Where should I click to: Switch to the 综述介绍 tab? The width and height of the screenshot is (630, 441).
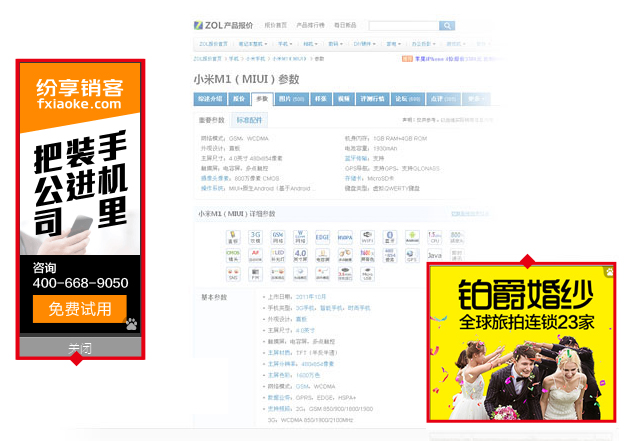209,99
